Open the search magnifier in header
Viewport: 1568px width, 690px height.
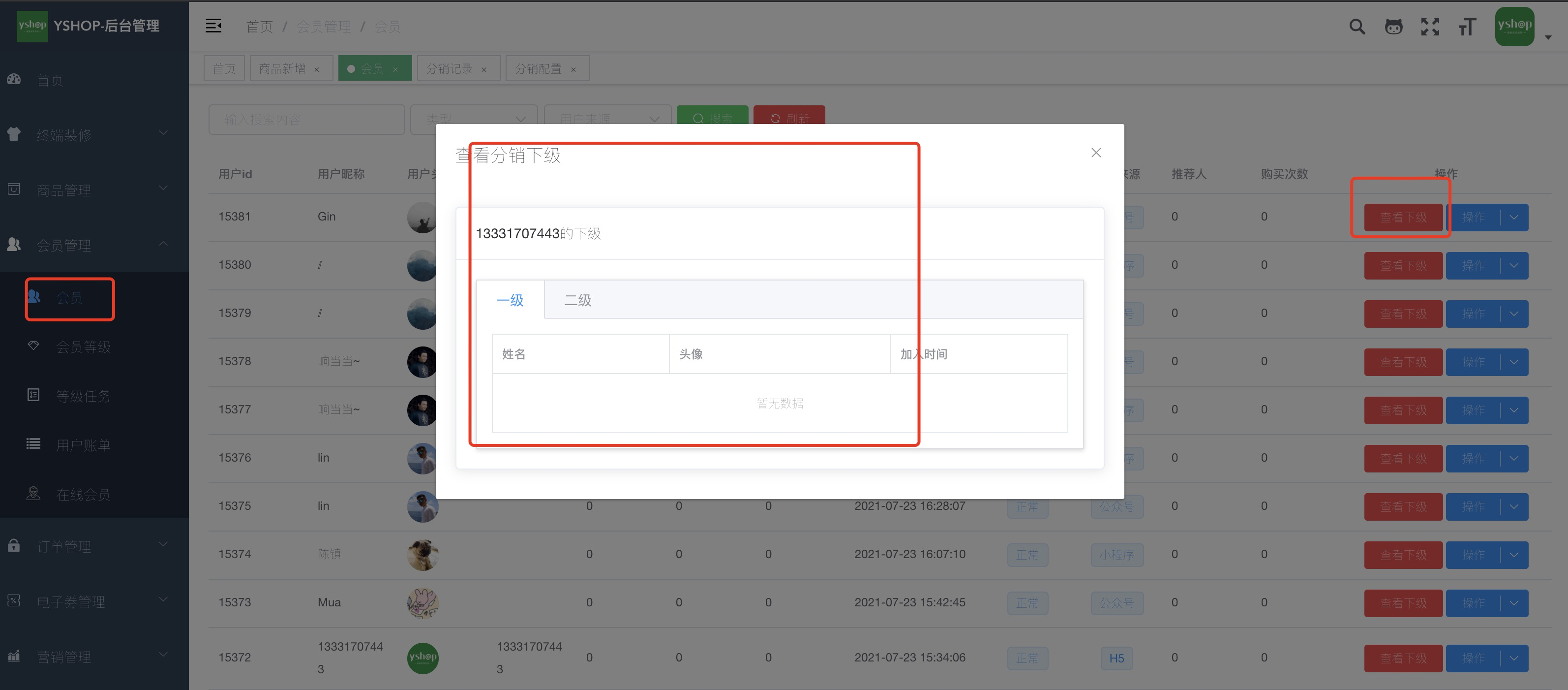(x=1357, y=27)
